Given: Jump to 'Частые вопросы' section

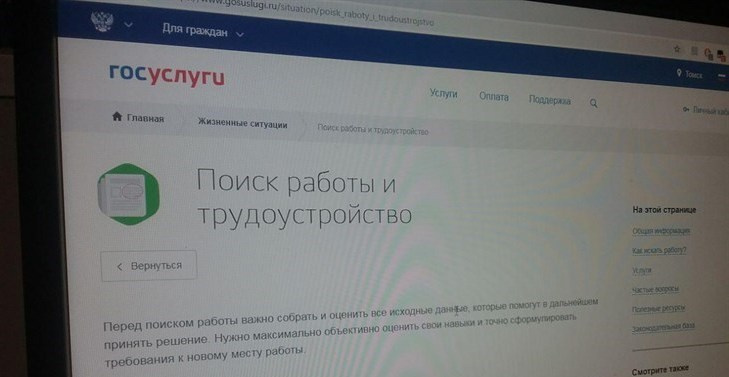Looking at the screenshot, I should [656, 290].
